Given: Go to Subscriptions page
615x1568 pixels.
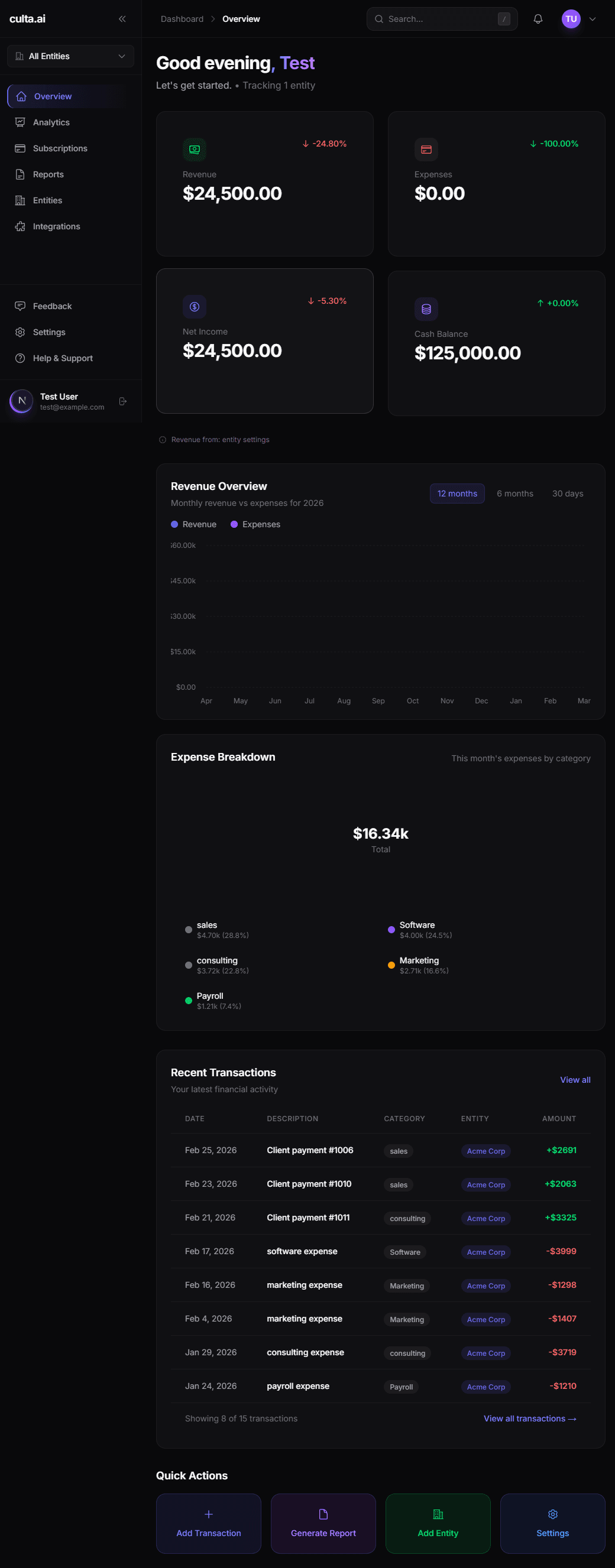Looking at the screenshot, I should pyautogui.click(x=60, y=148).
